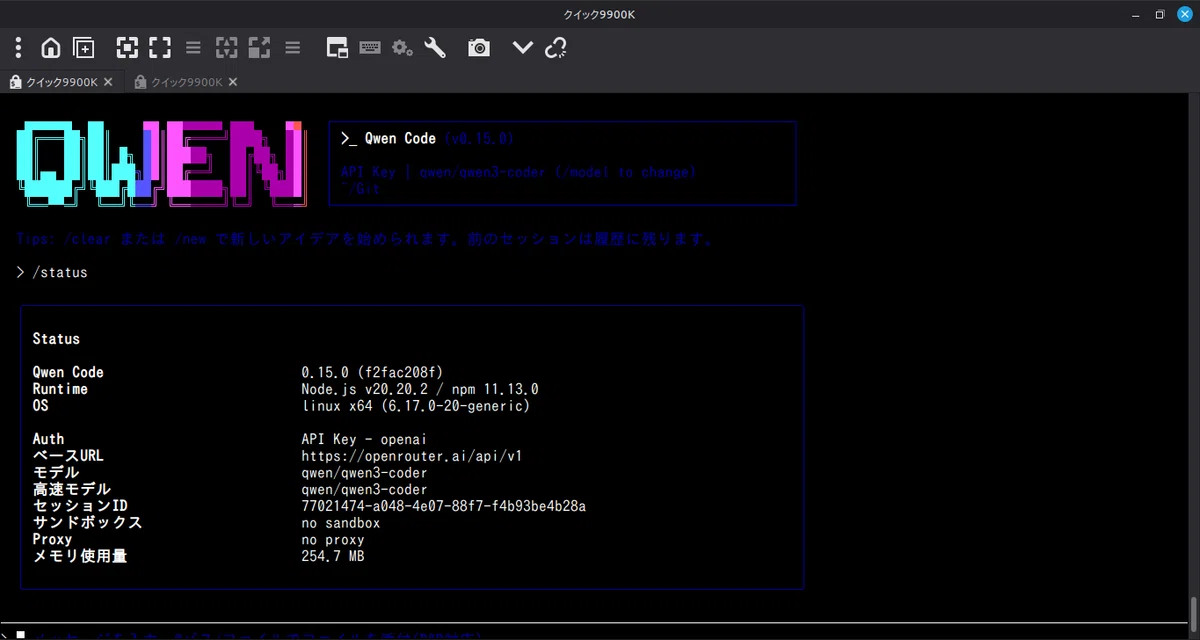Open the scaling options list after scaled mode
The height and width of the screenshot is (640, 1200).
pyautogui.click(x=292, y=47)
